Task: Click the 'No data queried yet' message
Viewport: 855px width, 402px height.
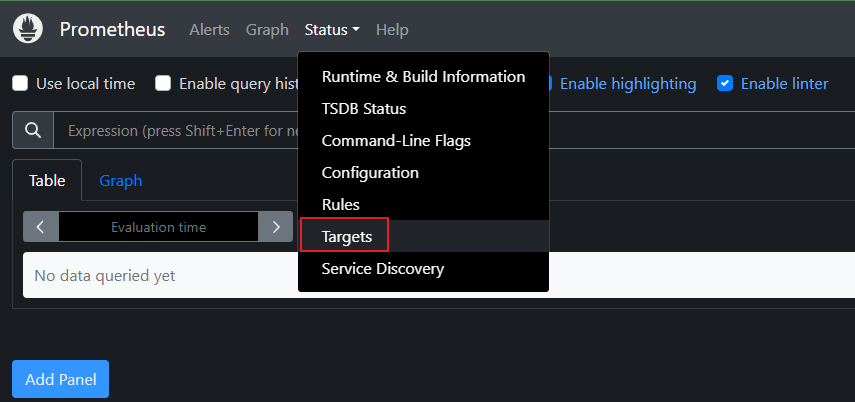Action: (105, 275)
